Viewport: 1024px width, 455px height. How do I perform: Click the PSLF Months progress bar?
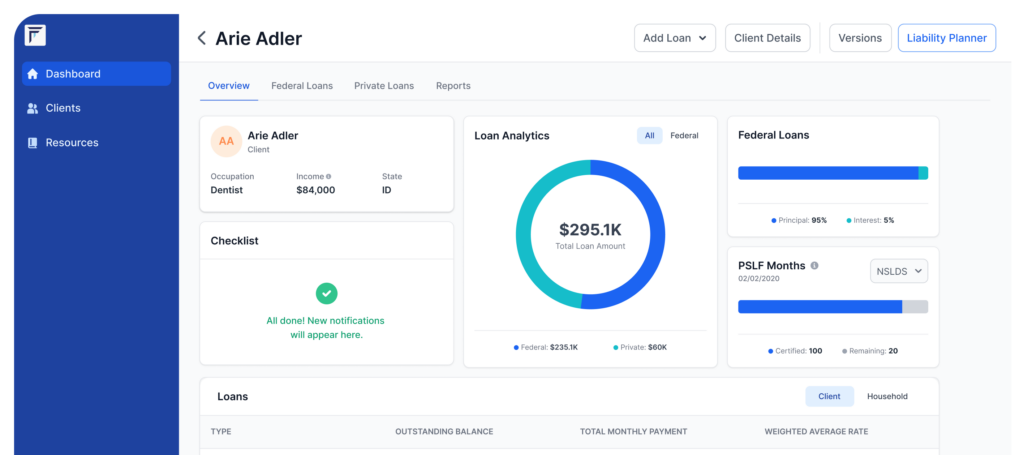tap(833, 307)
